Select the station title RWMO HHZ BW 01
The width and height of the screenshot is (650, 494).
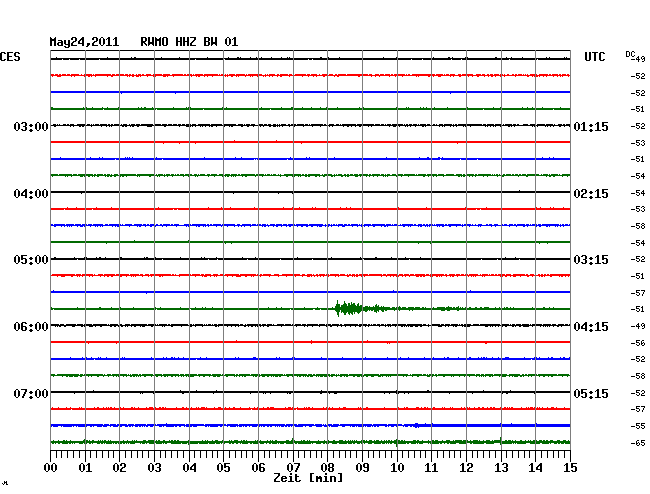click(x=189, y=42)
